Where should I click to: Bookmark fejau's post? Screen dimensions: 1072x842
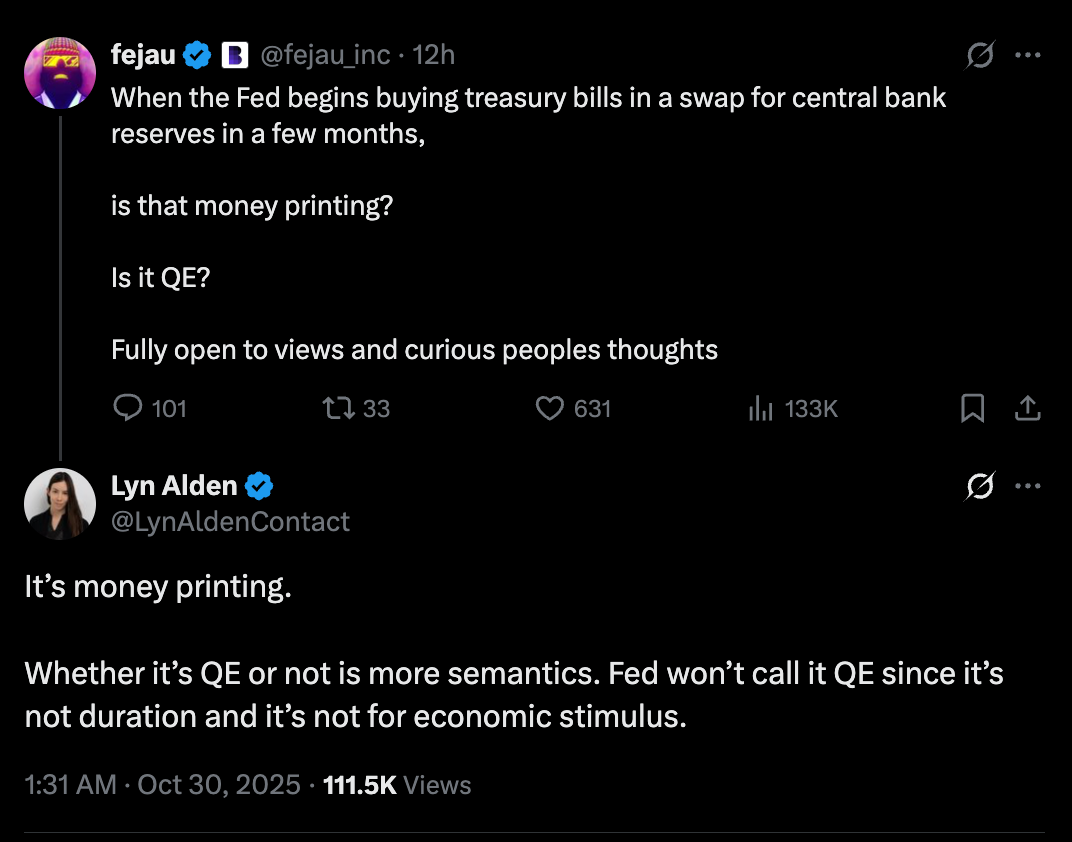tap(972, 408)
